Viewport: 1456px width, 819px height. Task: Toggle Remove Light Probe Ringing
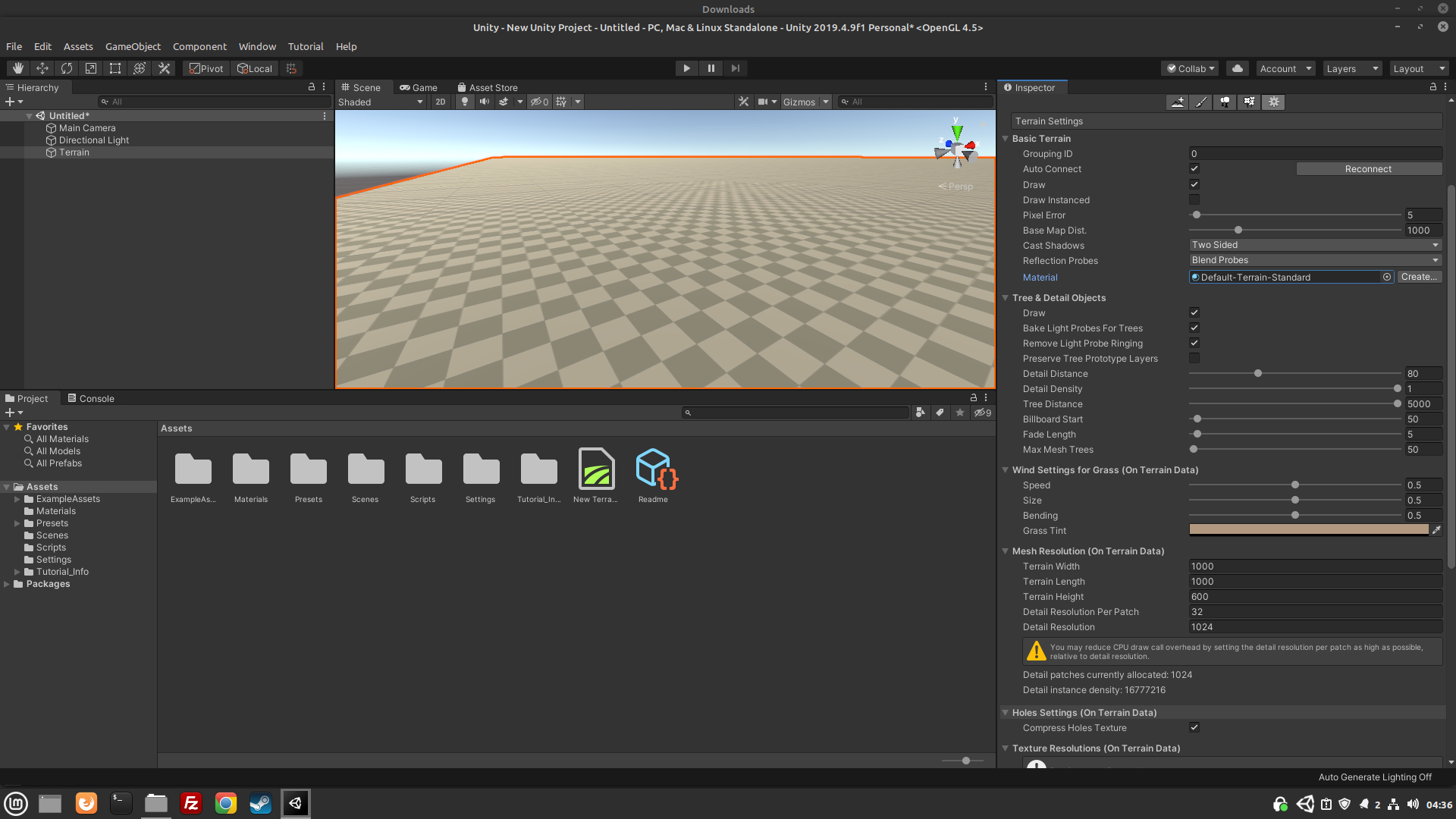(x=1194, y=343)
